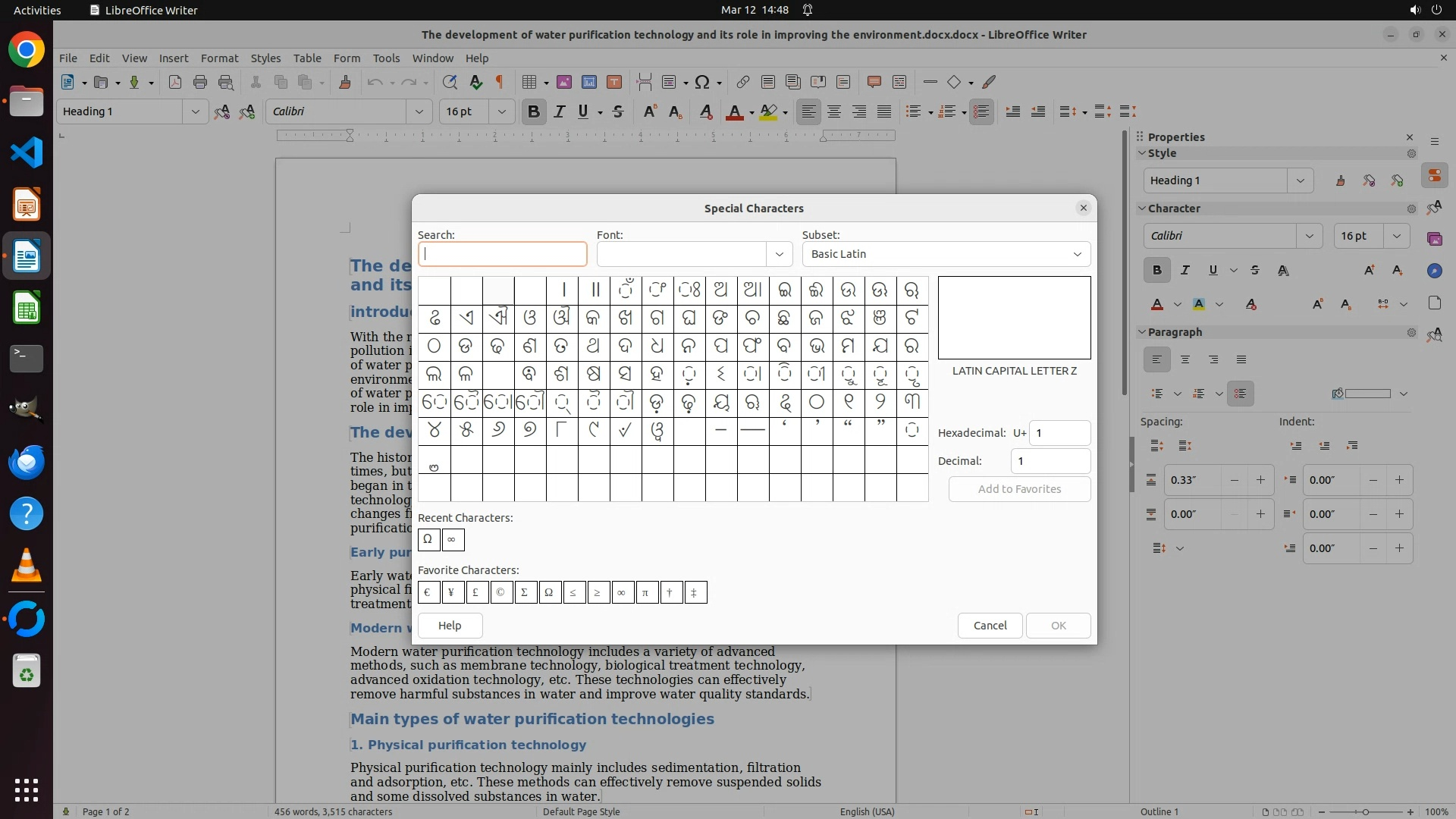Click the Print icon in toolbar
1456x819 pixels.
[x=200, y=82]
